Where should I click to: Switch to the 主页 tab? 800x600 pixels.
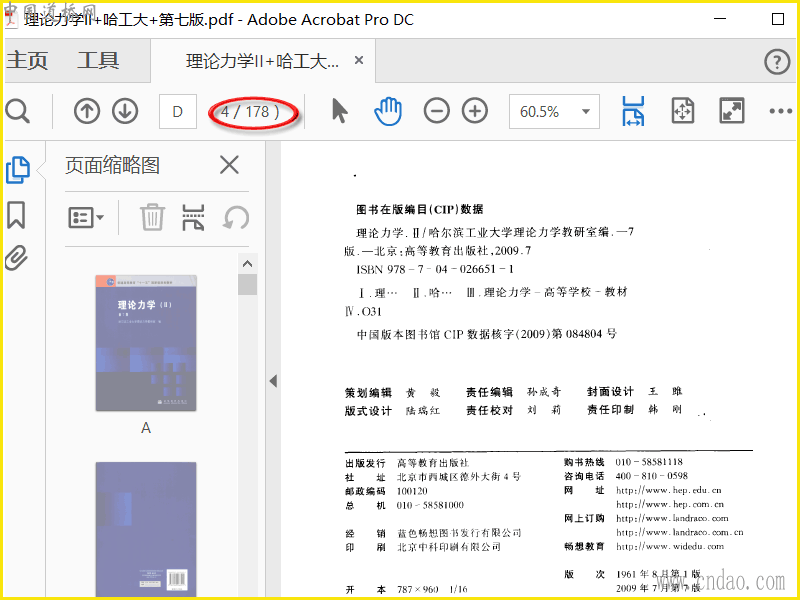tap(28, 61)
